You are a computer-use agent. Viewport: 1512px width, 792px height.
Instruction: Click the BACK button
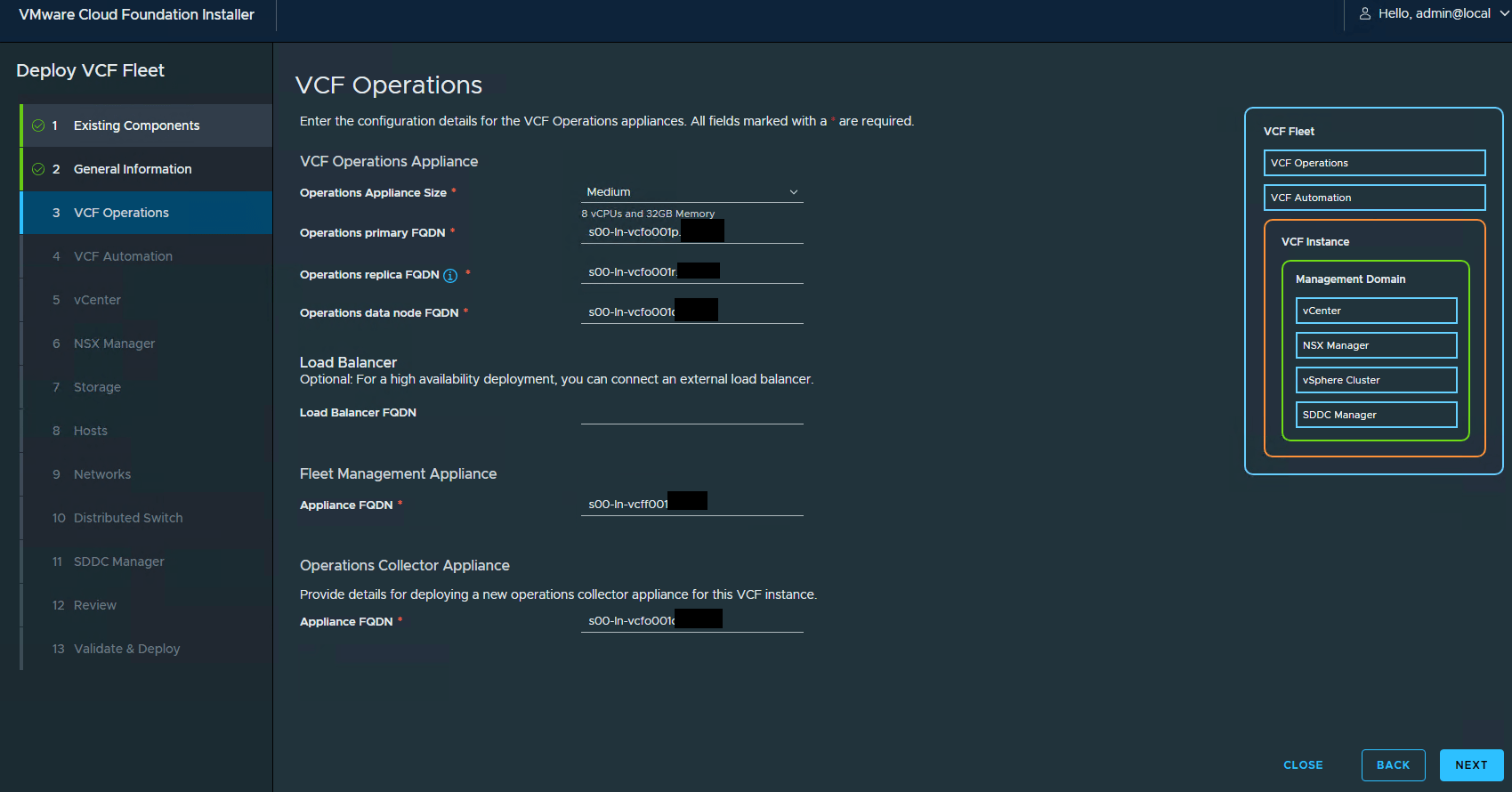point(1393,765)
